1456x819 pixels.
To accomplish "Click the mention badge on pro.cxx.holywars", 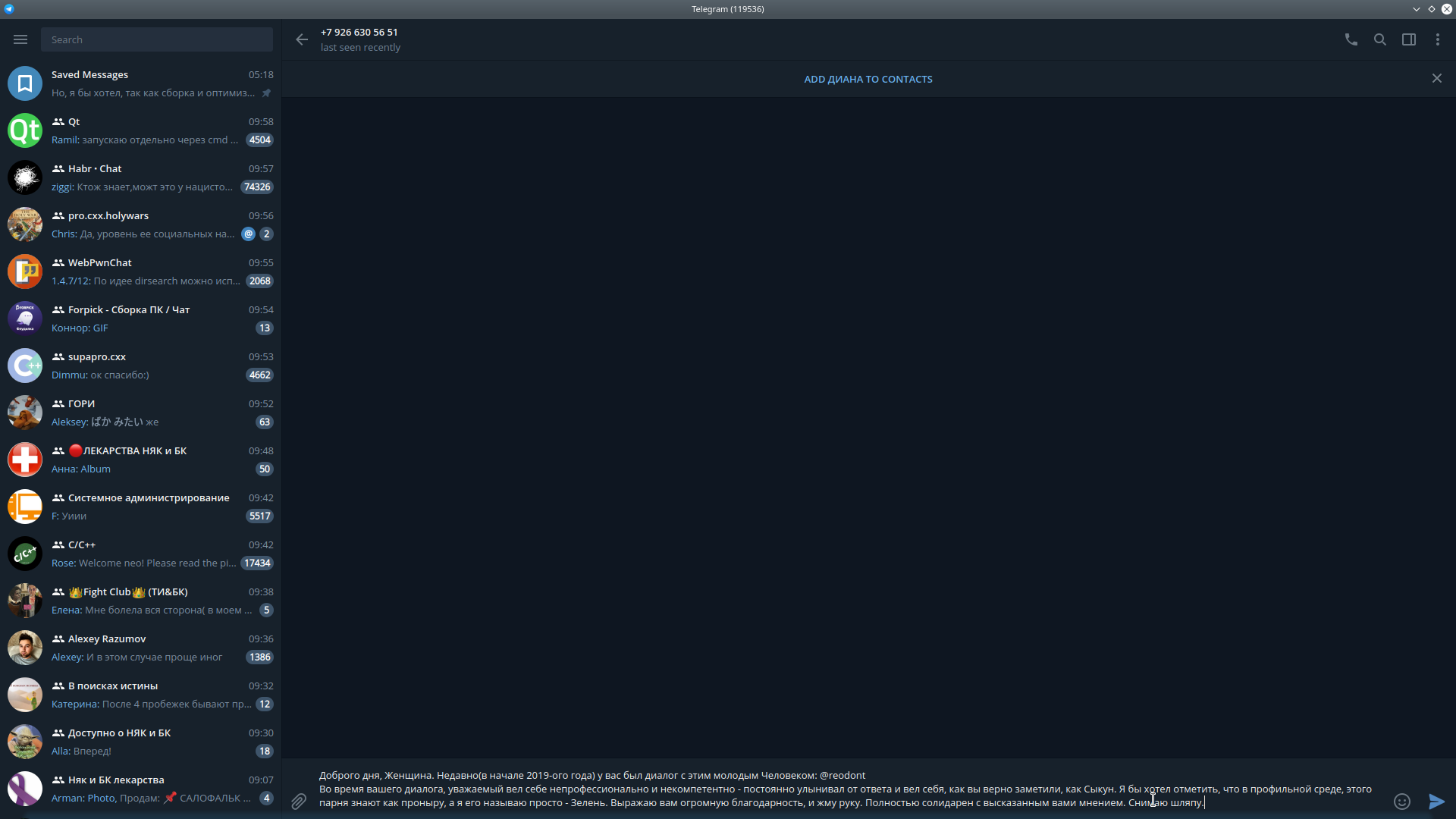I will point(248,234).
